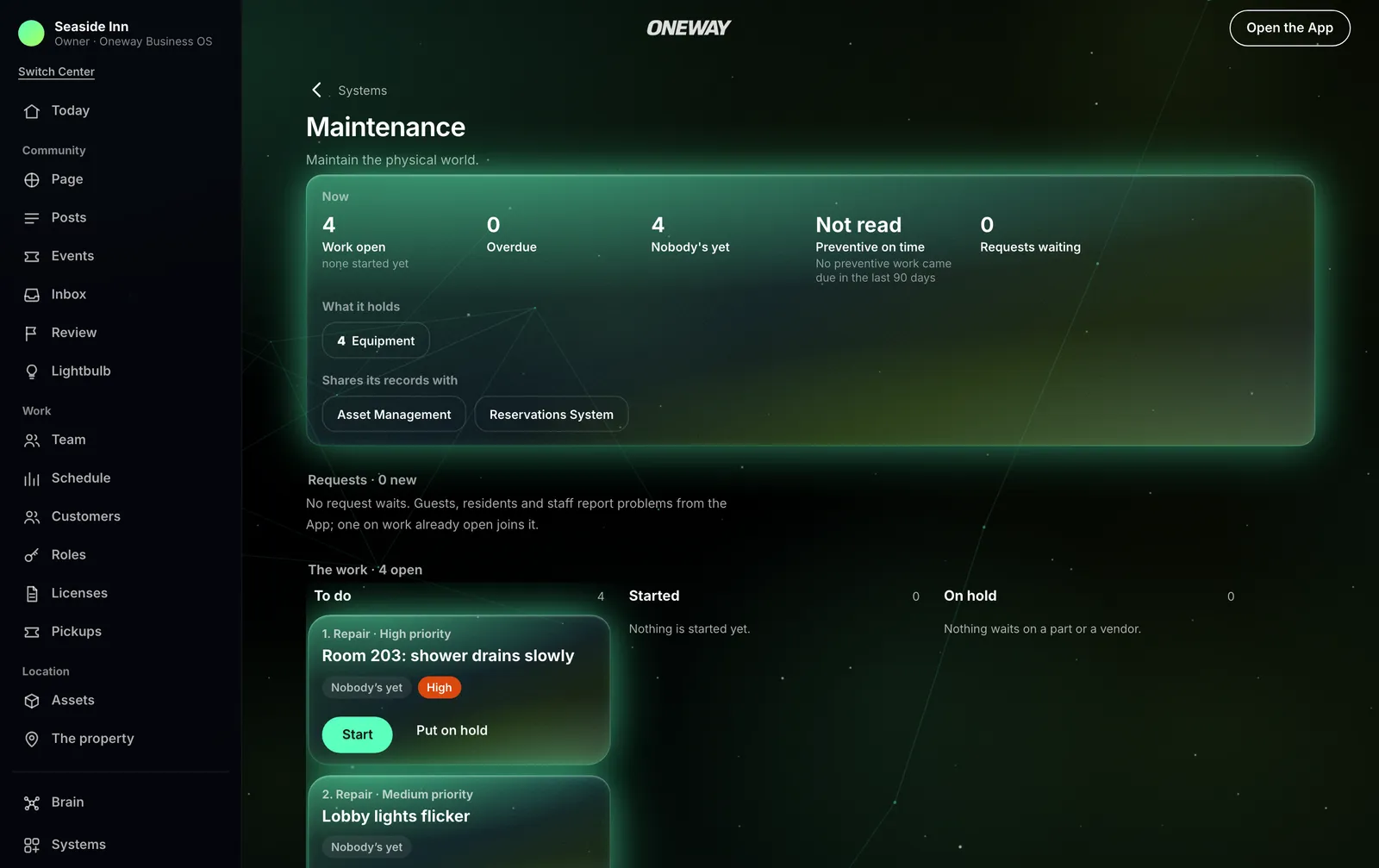
Task: Open the Today menu item
Action: click(x=121, y=110)
